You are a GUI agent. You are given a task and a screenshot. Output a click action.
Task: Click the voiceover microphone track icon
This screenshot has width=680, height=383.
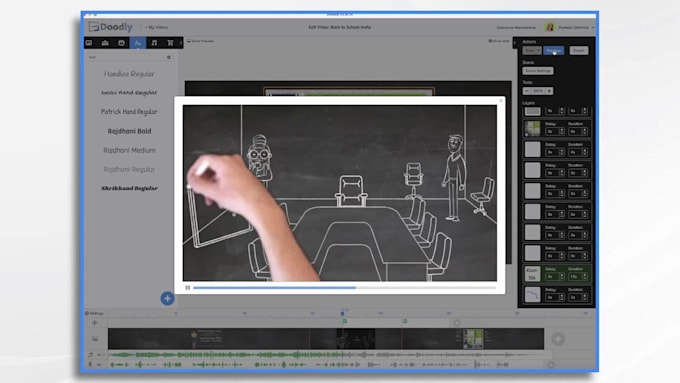pyautogui.click(x=91, y=365)
